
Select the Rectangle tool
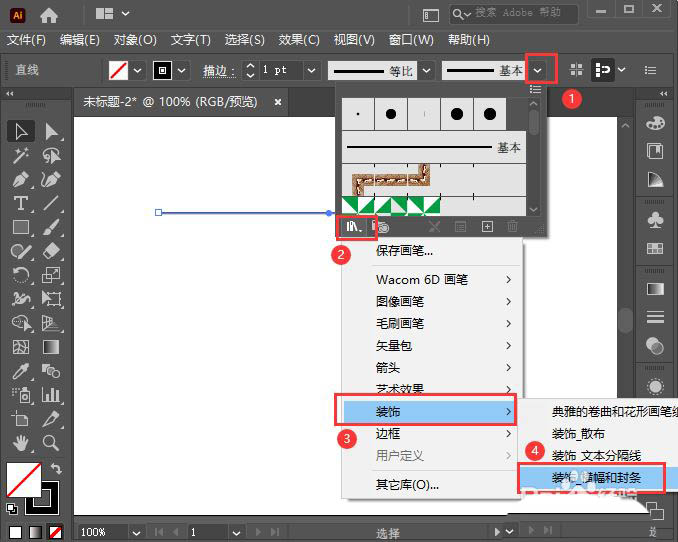point(21,227)
